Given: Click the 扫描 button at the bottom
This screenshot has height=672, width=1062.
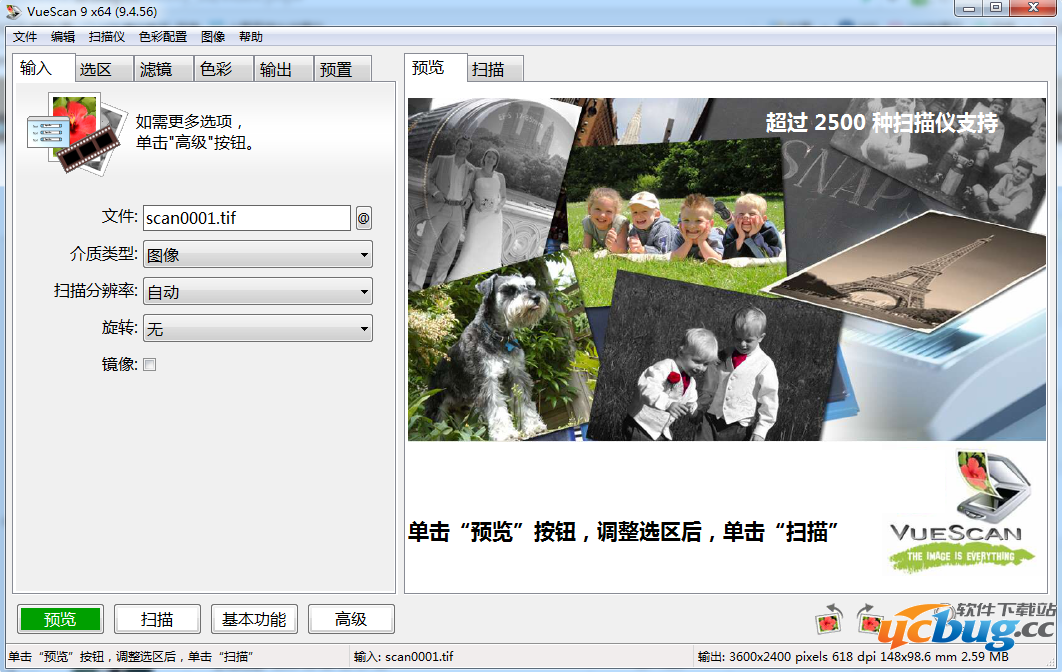Looking at the screenshot, I should (156, 618).
